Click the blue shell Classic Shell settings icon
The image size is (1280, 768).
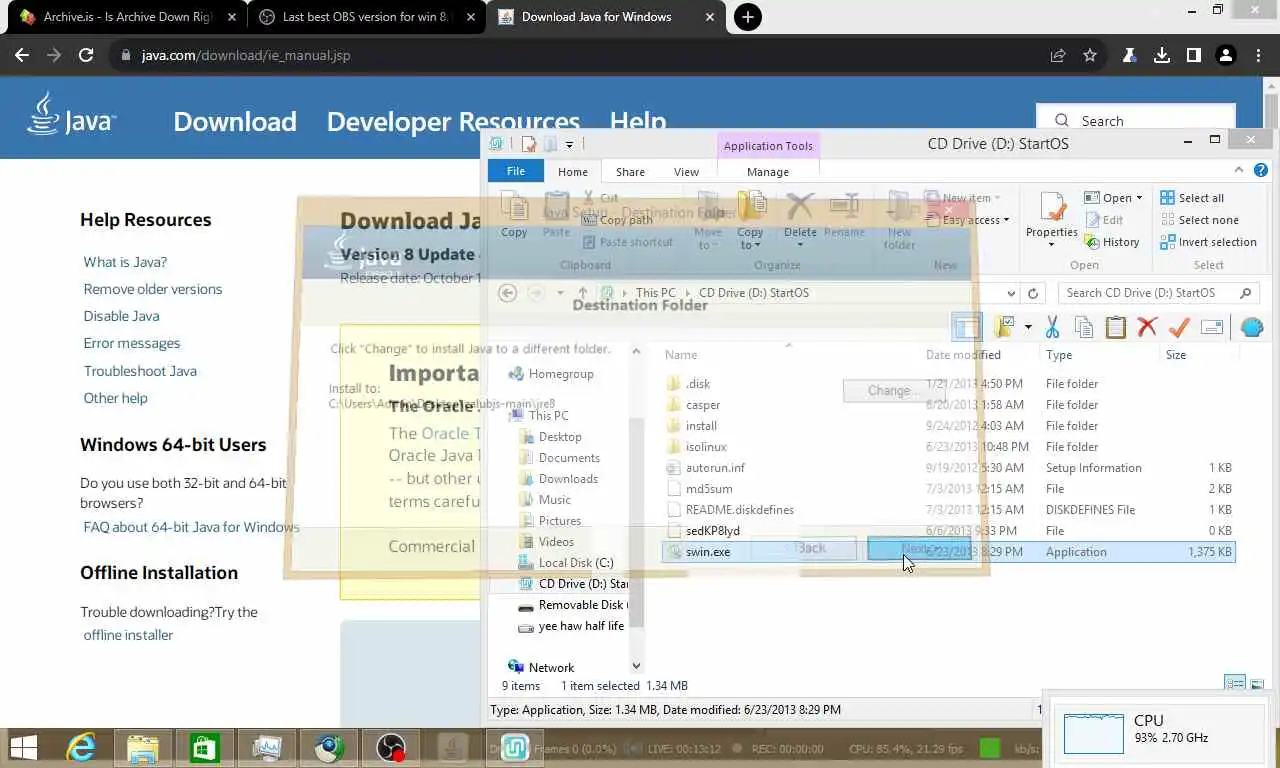pos(1251,327)
